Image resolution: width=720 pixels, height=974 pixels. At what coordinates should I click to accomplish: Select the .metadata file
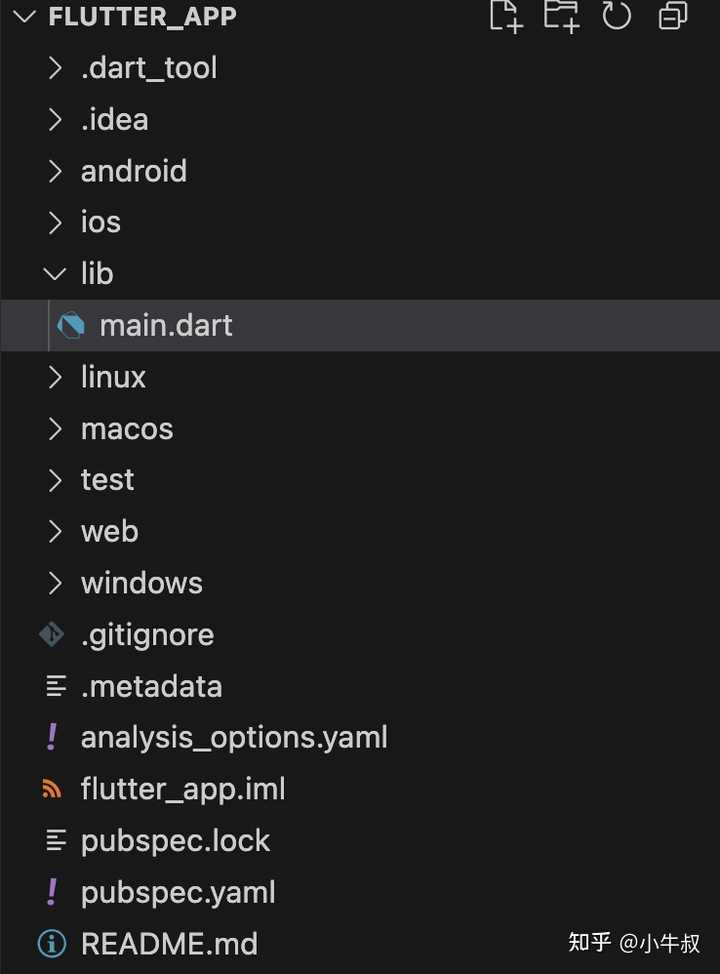click(x=152, y=686)
